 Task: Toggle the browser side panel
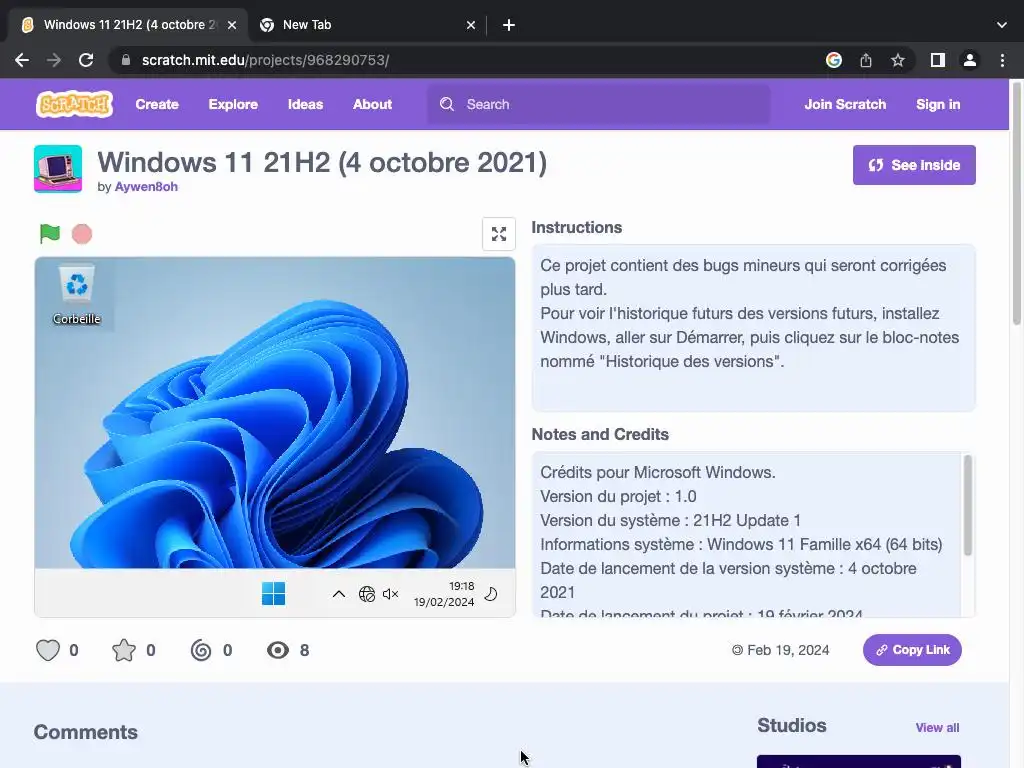tap(938, 60)
